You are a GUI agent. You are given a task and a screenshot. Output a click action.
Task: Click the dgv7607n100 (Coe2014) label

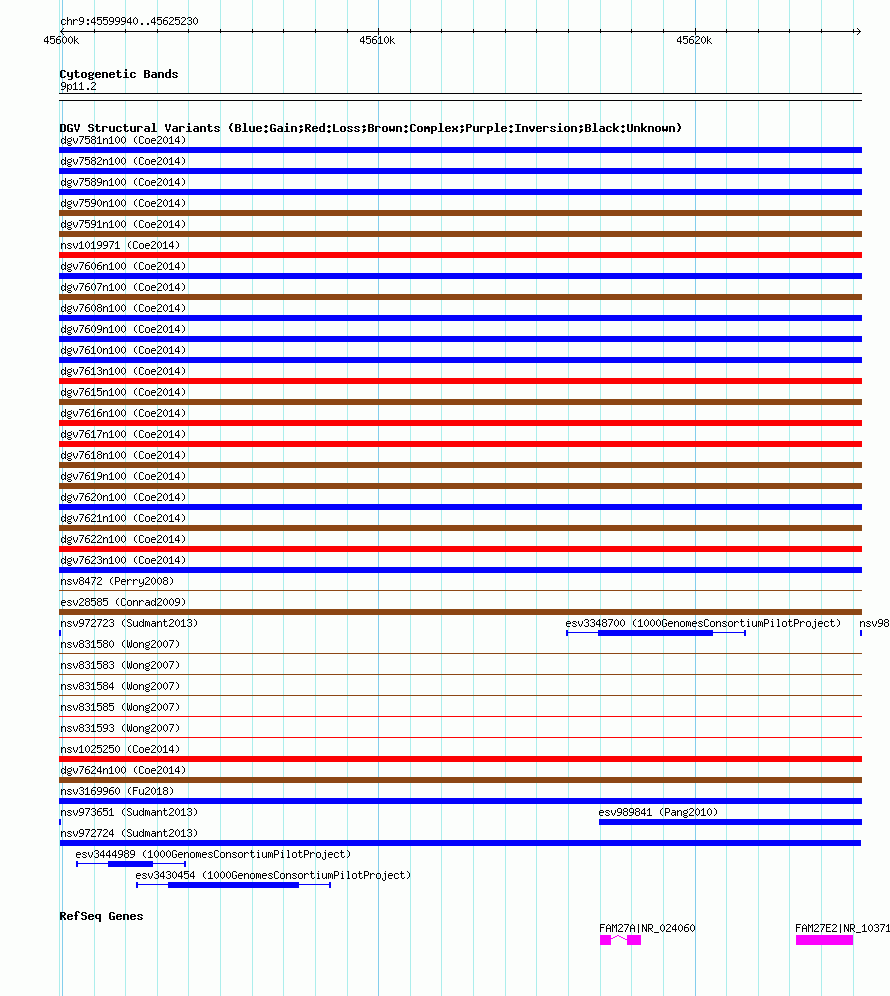[123, 287]
